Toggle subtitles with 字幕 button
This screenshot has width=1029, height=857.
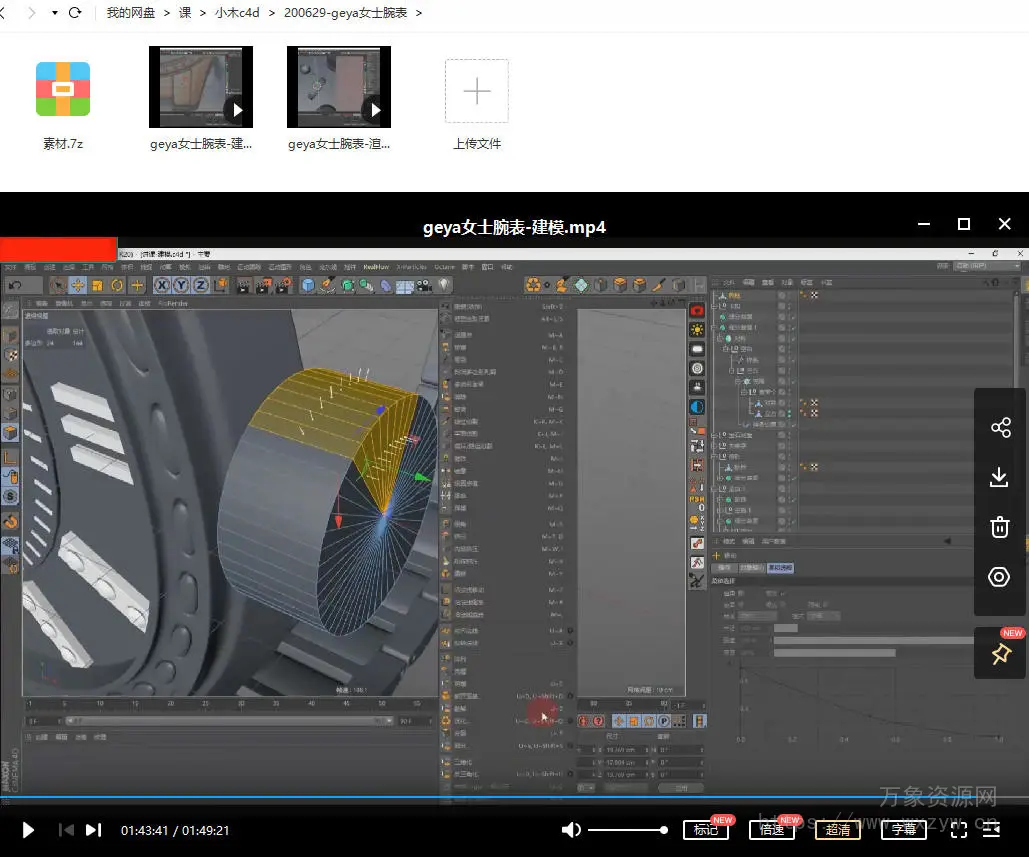tap(903, 830)
